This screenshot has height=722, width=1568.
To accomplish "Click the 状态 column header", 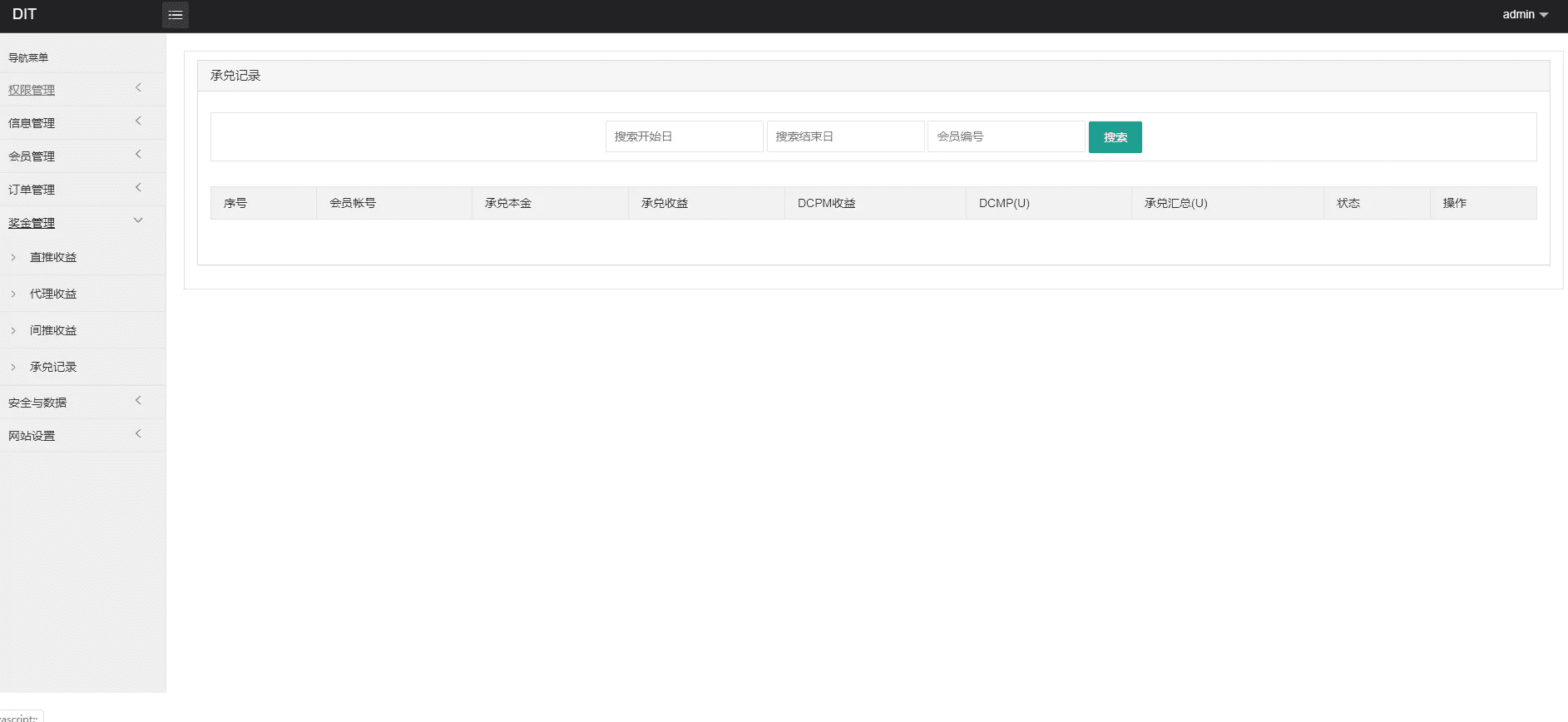I will pos(1348,203).
